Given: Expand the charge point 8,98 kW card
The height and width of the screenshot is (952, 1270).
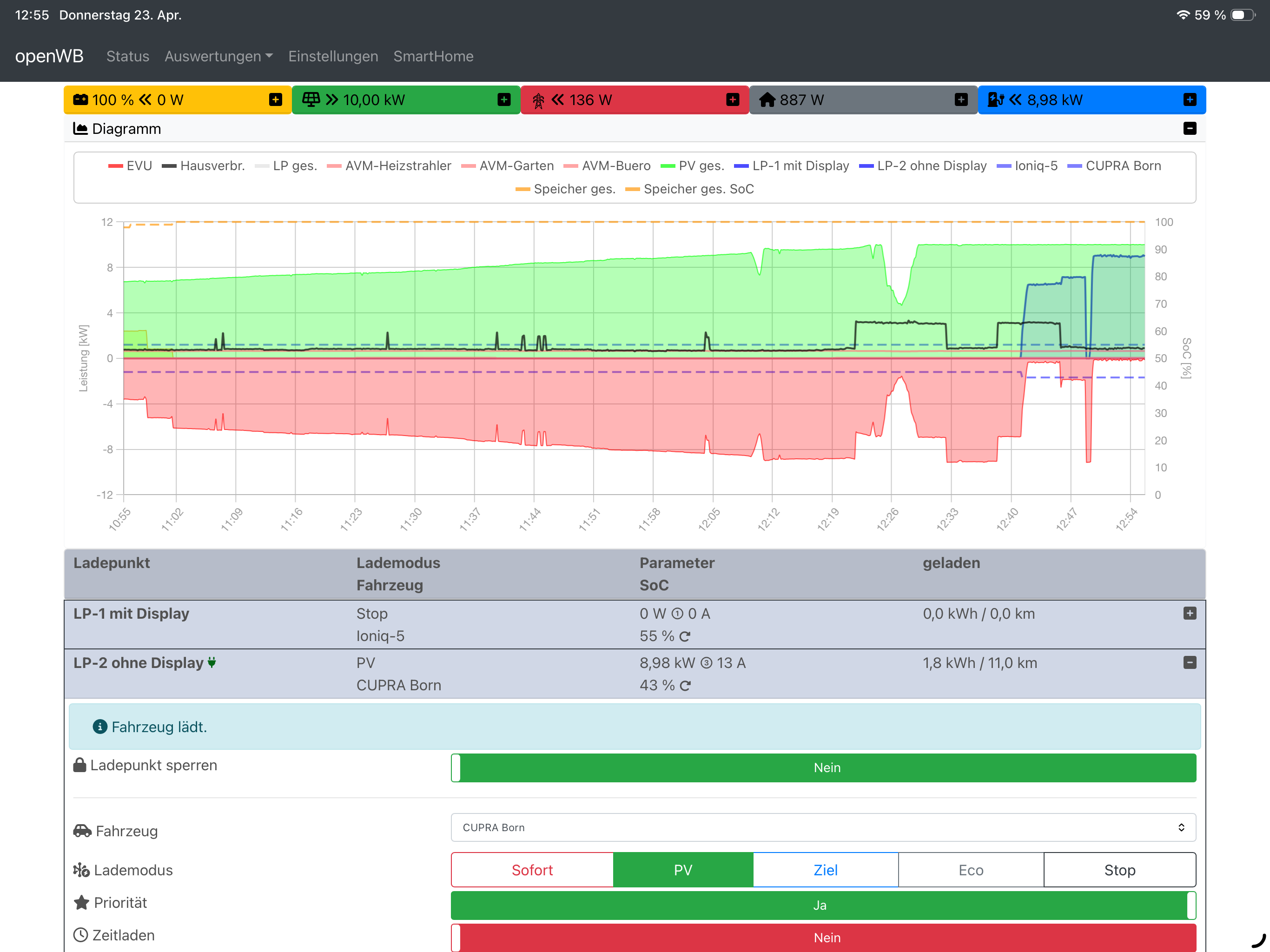Looking at the screenshot, I should click(x=1189, y=100).
